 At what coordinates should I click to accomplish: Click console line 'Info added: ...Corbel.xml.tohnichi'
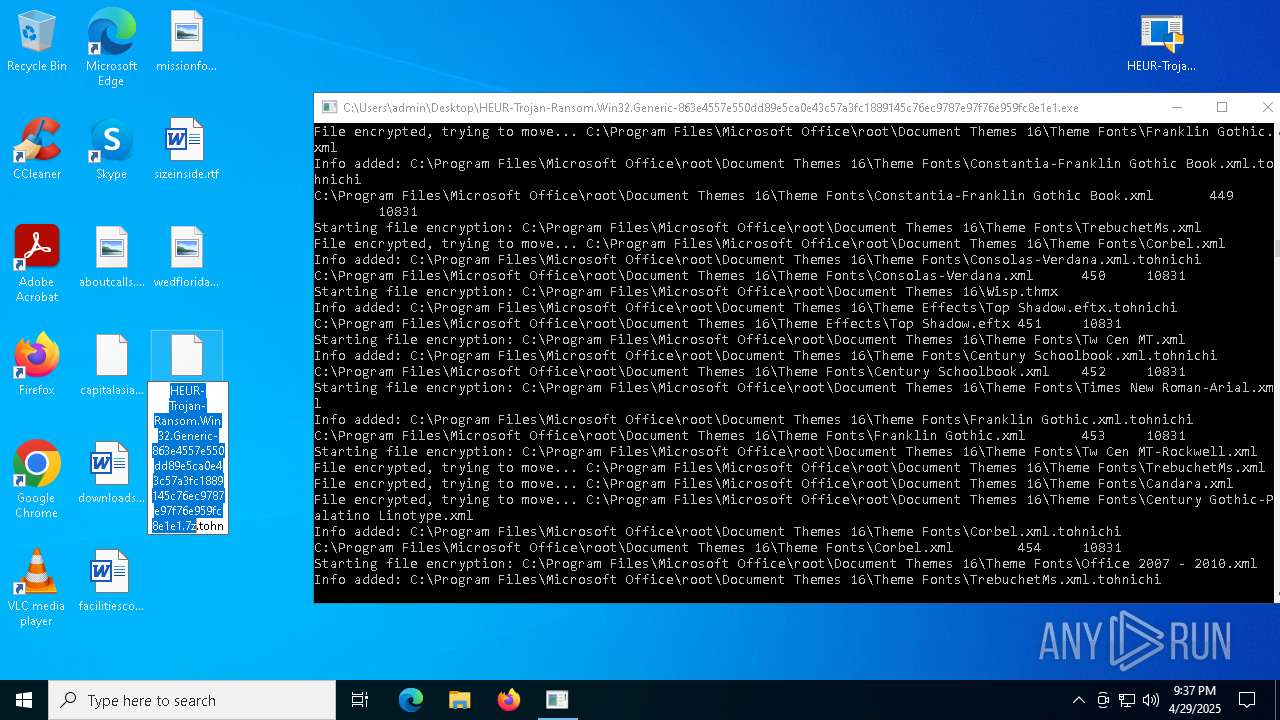[x=718, y=532]
